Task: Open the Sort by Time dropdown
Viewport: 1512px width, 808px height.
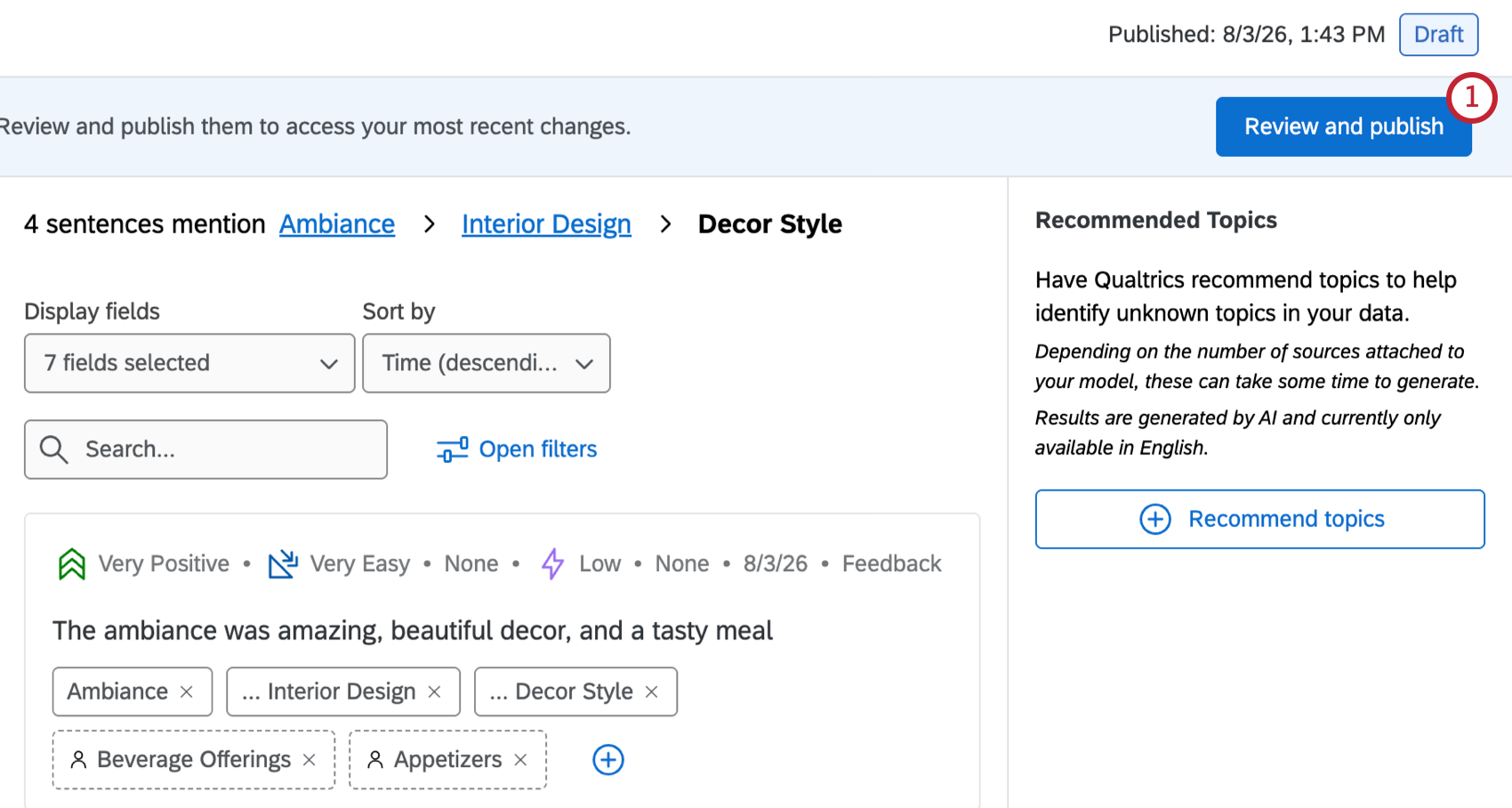Action: pos(487,363)
